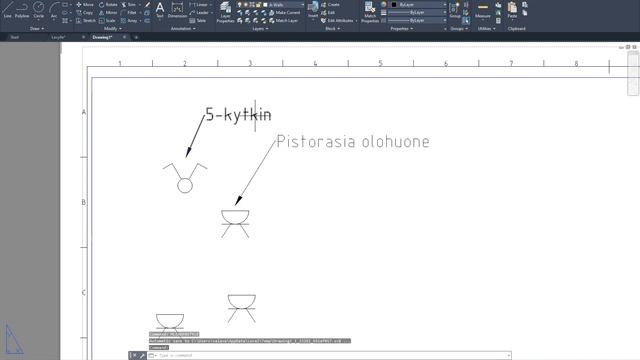Click the layer color swatch square
This screenshot has height=360, width=640.
pos(265,4)
